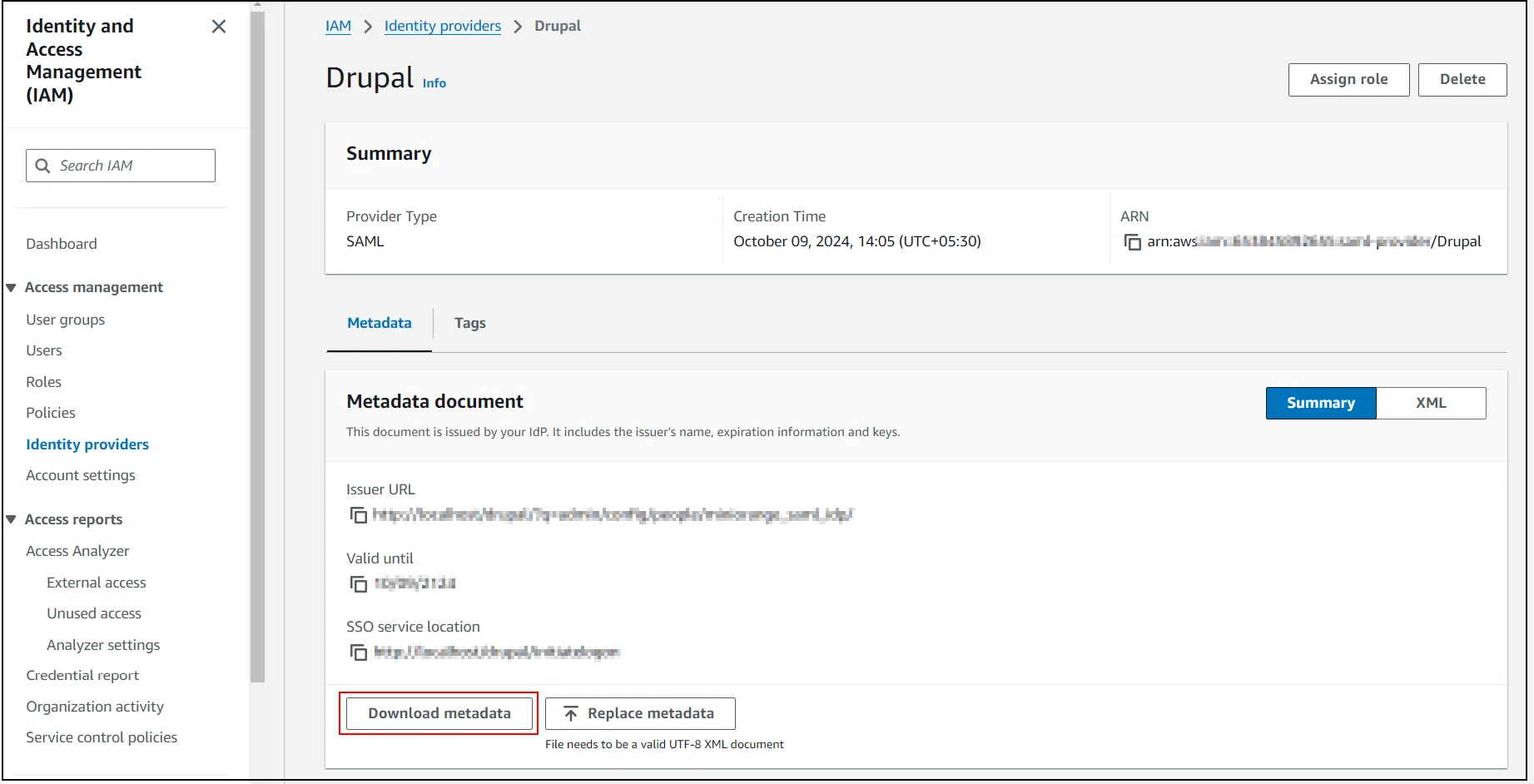Open the Info link next to Drupal
Viewport: 1534px width, 784px height.
coord(434,83)
